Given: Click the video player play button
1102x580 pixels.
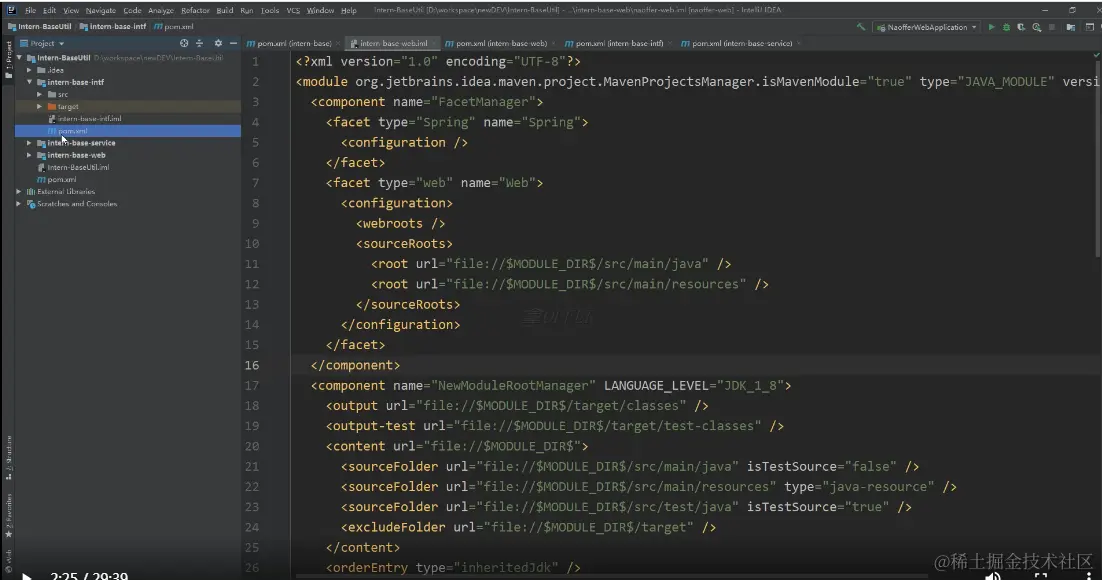Looking at the screenshot, I should [x=27, y=576].
